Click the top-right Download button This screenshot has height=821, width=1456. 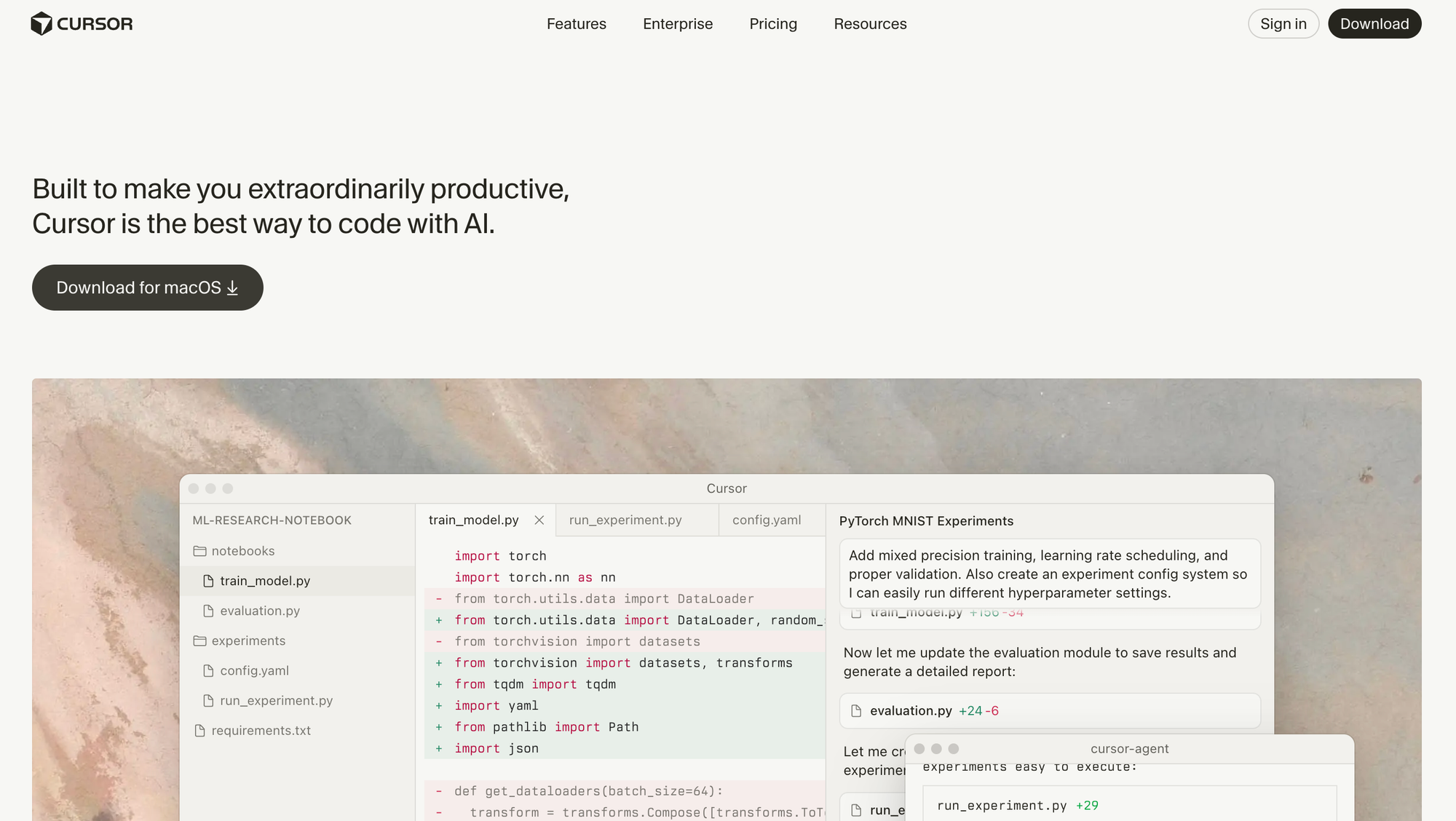(1374, 24)
